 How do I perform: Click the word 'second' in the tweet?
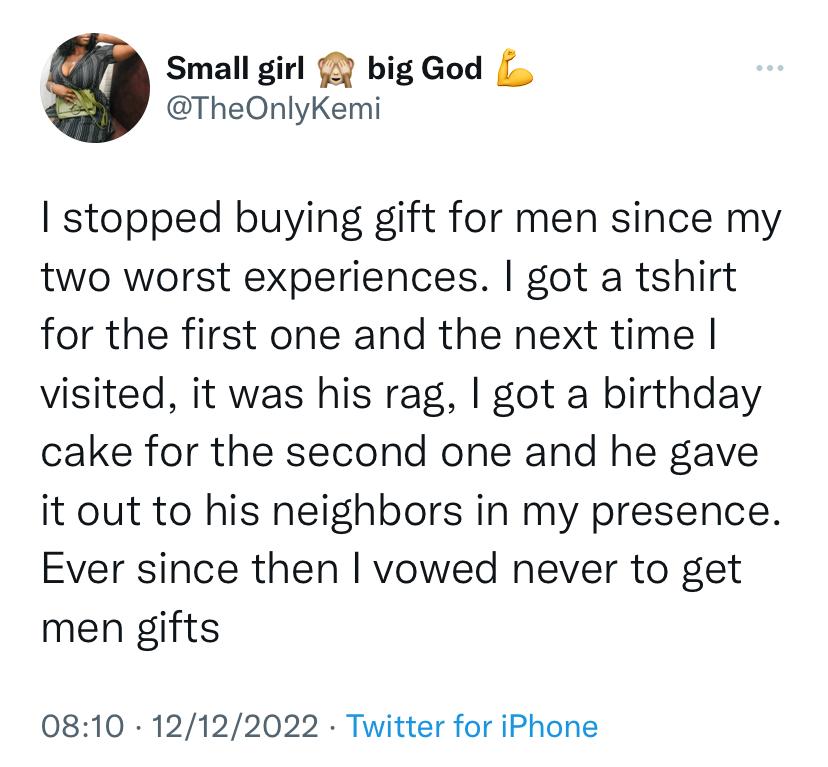point(356,452)
